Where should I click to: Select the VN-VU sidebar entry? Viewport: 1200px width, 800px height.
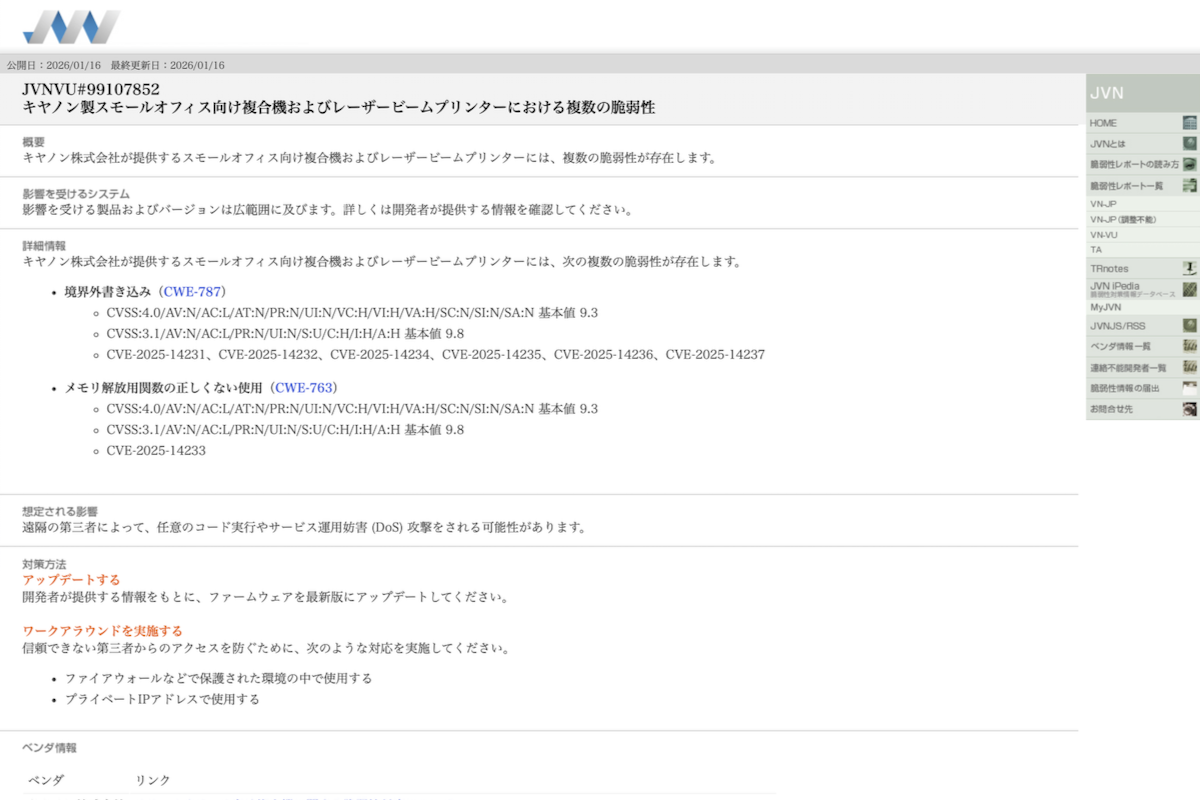1143,235
